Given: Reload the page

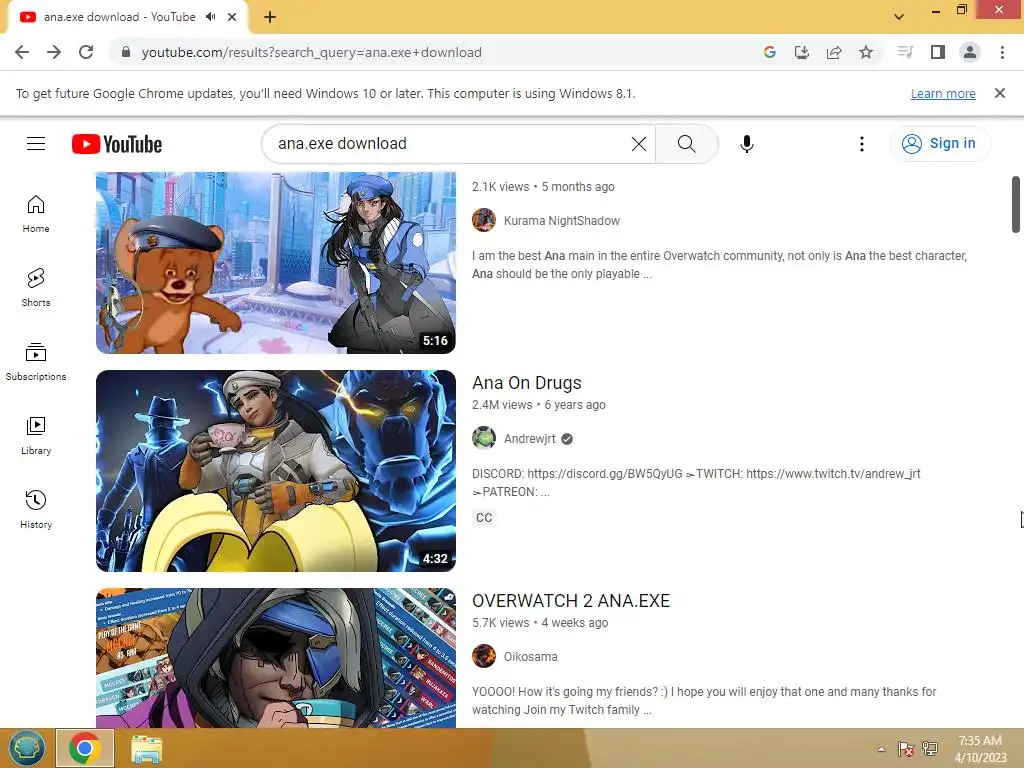Looking at the screenshot, I should pos(86,52).
